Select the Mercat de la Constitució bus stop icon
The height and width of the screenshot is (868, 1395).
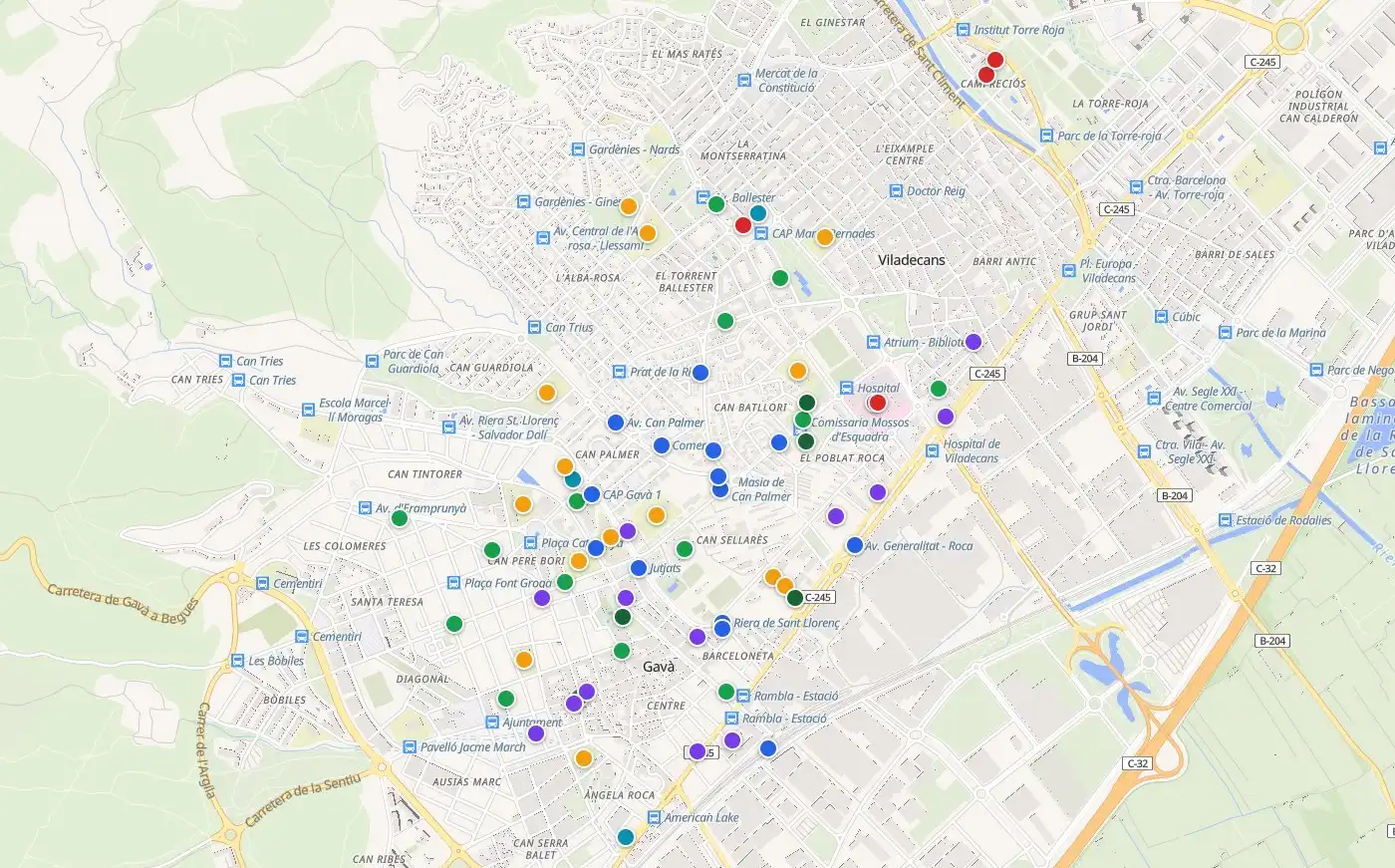point(744,80)
